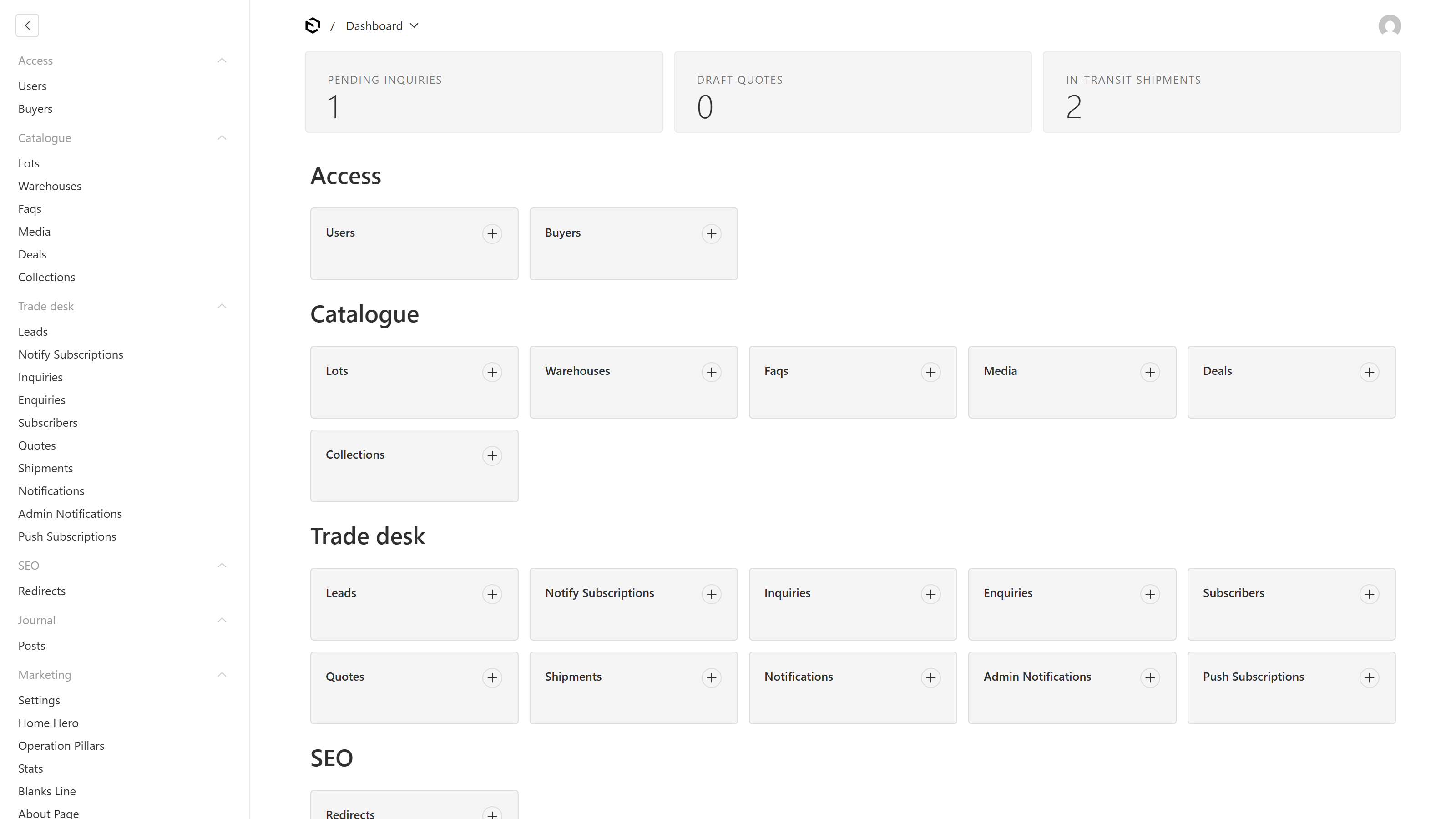This screenshot has height=819, width=1456.
Task: Collapse the Access sidebar group
Action: 122,61
